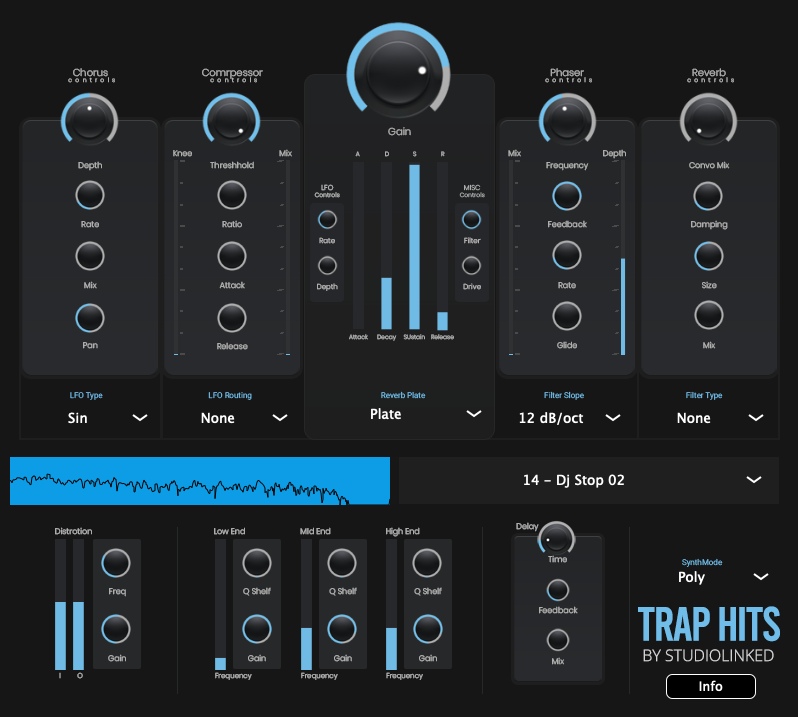Expand the Filter Slope 12 dB/oct dropdown
Image resolution: width=798 pixels, height=717 pixels.
pos(567,418)
